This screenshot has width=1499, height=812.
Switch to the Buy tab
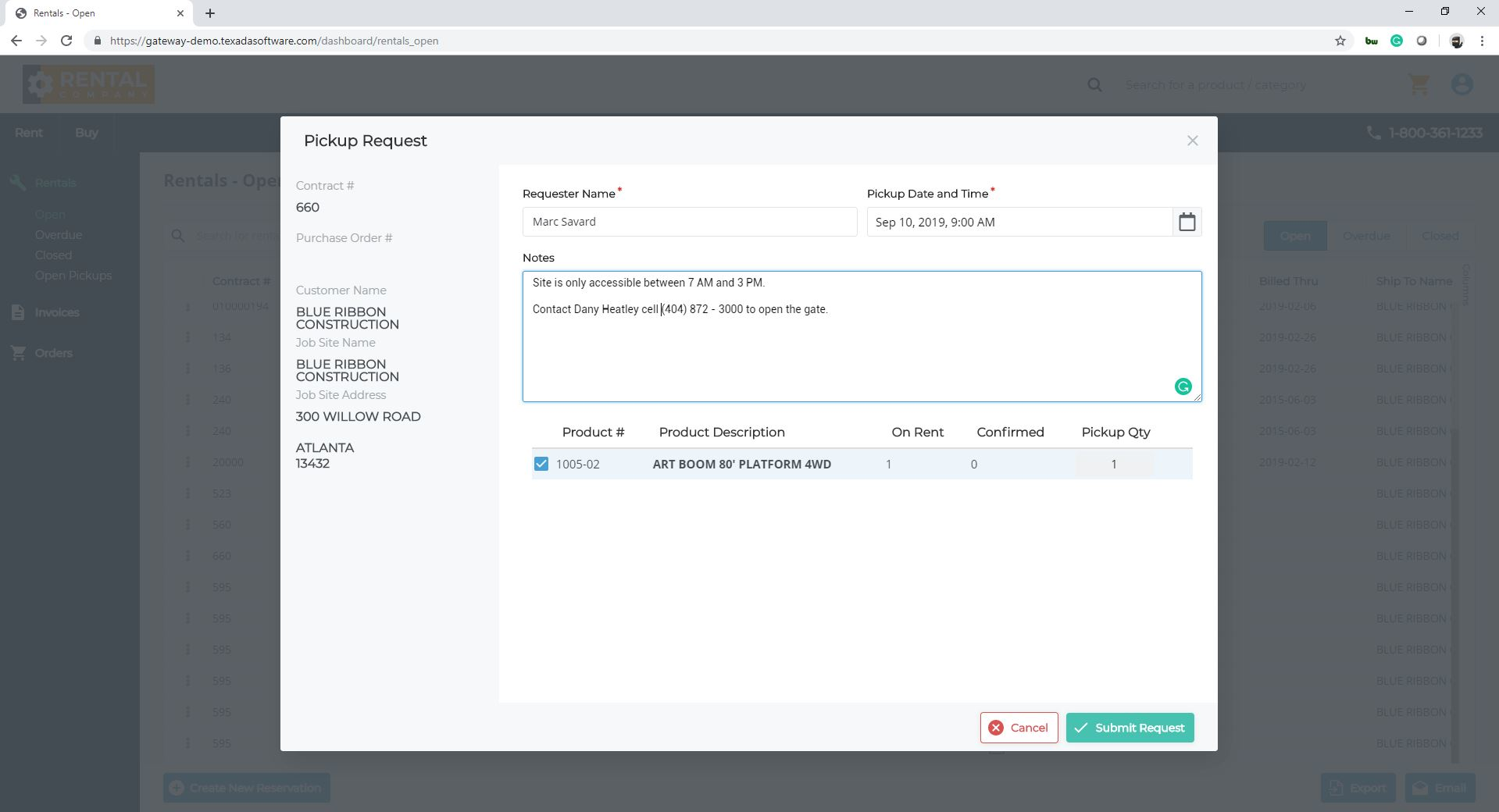pyautogui.click(x=86, y=132)
